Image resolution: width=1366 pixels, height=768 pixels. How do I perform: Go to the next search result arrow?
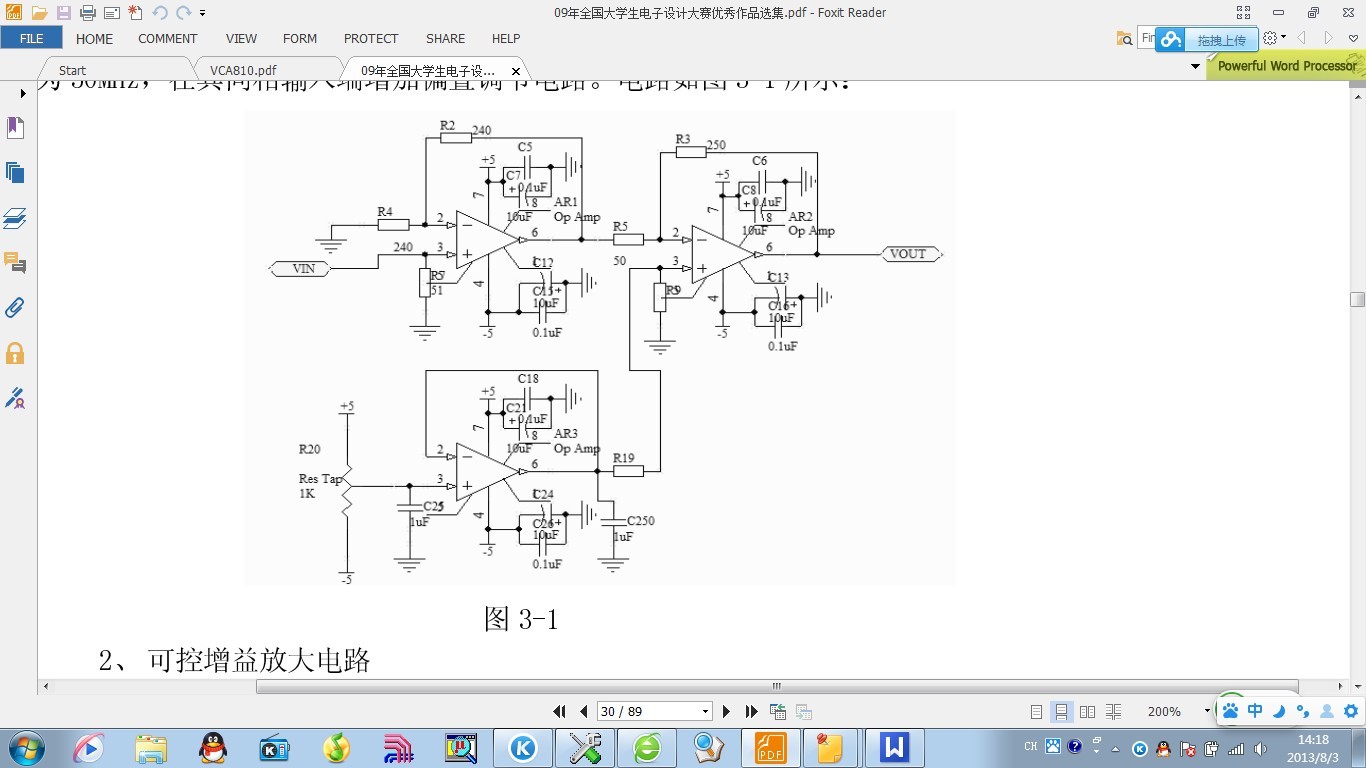click(x=1328, y=38)
